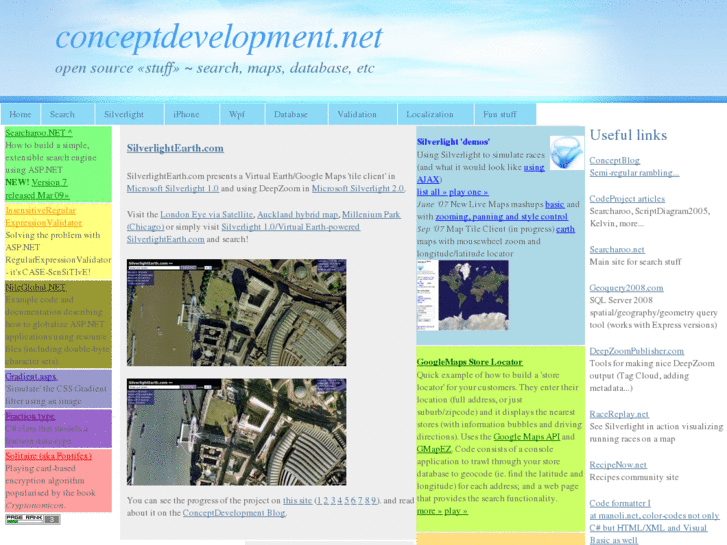The width and height of the screenshot is (727, 545).
Task: Open the RecipeNow.net link
Action: click(618, 465)
